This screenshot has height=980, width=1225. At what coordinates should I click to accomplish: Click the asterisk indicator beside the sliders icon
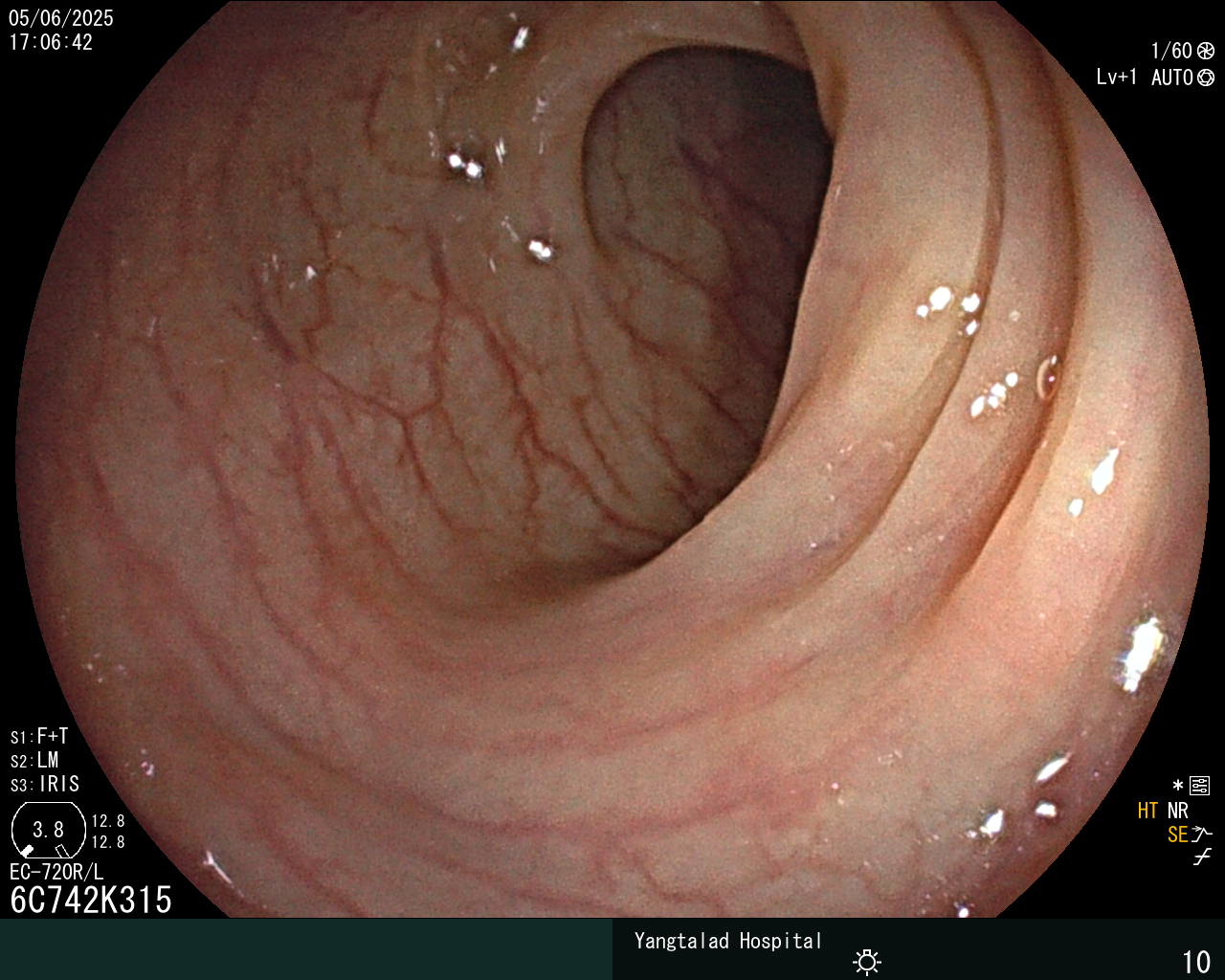tap(1177, 786)
